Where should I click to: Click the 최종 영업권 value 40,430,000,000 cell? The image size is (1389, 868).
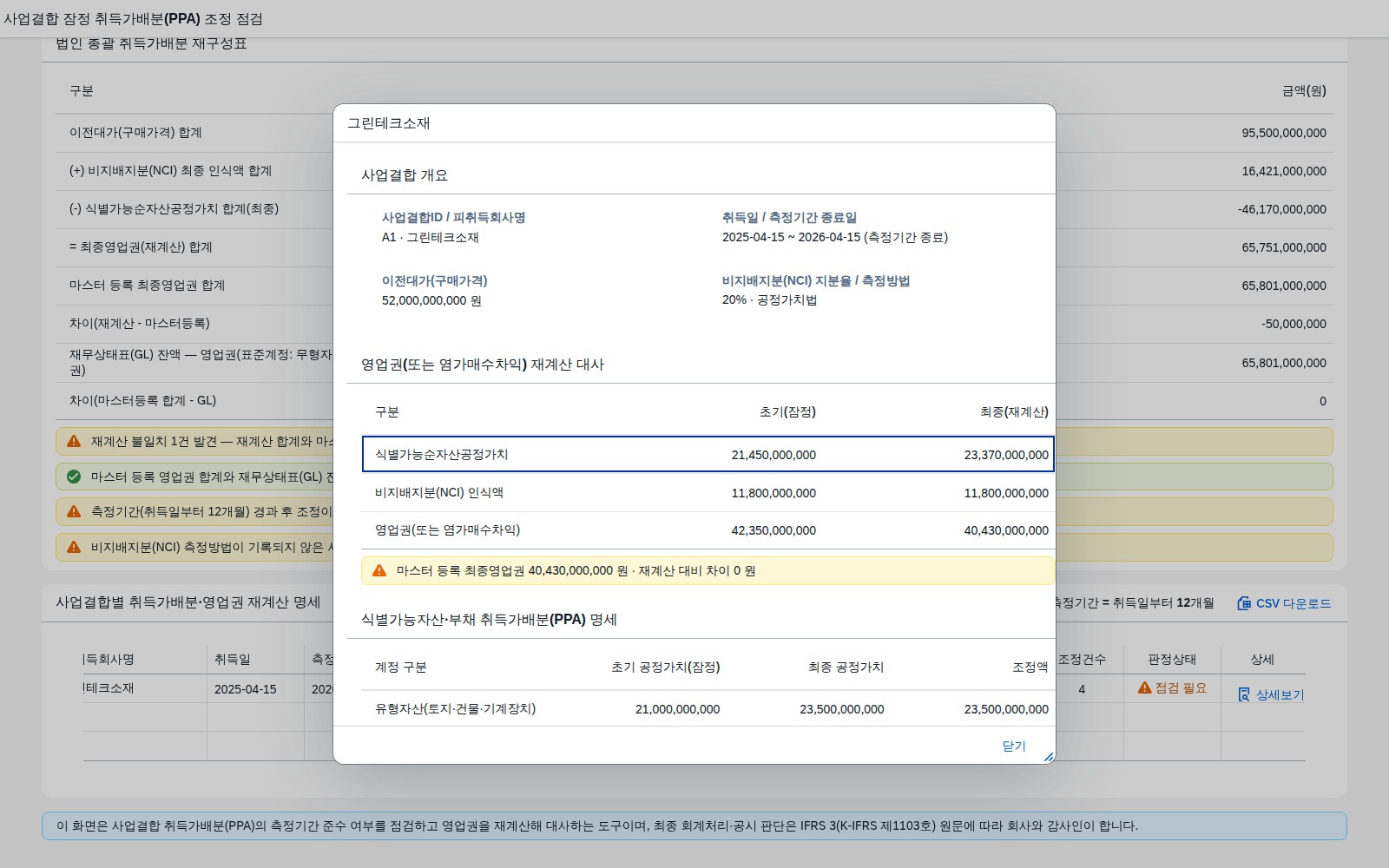point(1006,530)
